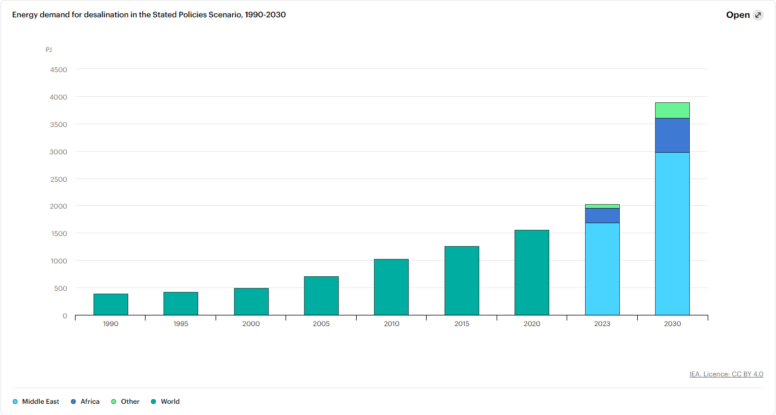776x415 pixels.
Task: Toggle the Other legend series
Action: [x=130, y=401]
